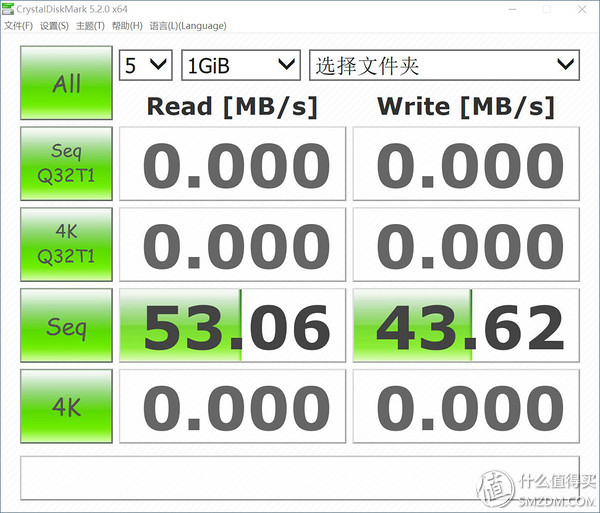
Task: Click the 4K Q32T1 write value 0.000
Action: [x=466, y=244]
